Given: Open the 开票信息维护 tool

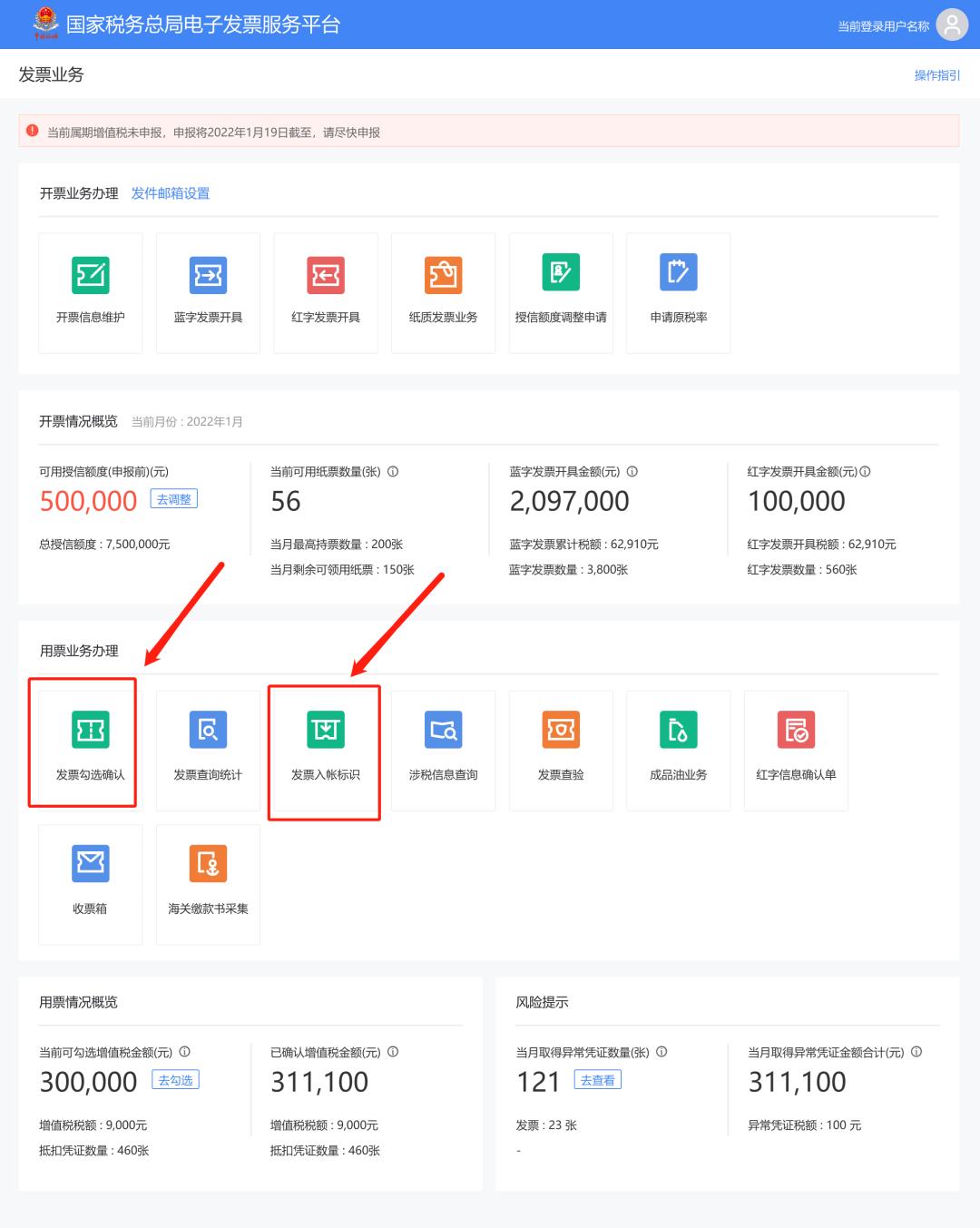Looking at the screenshot, I should [x=90, y=292].
